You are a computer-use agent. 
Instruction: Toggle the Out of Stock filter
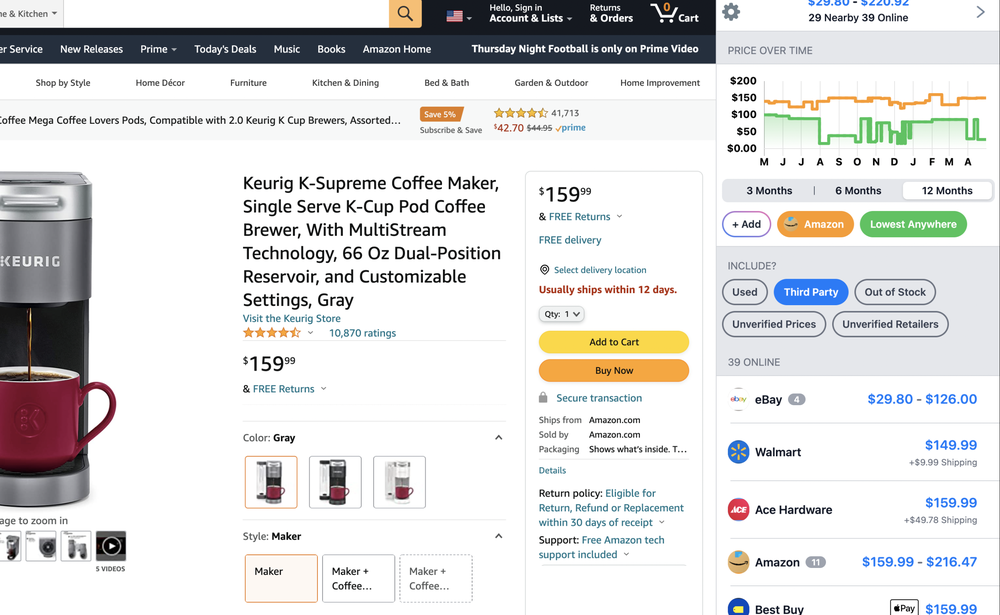(x=894, y=292)
